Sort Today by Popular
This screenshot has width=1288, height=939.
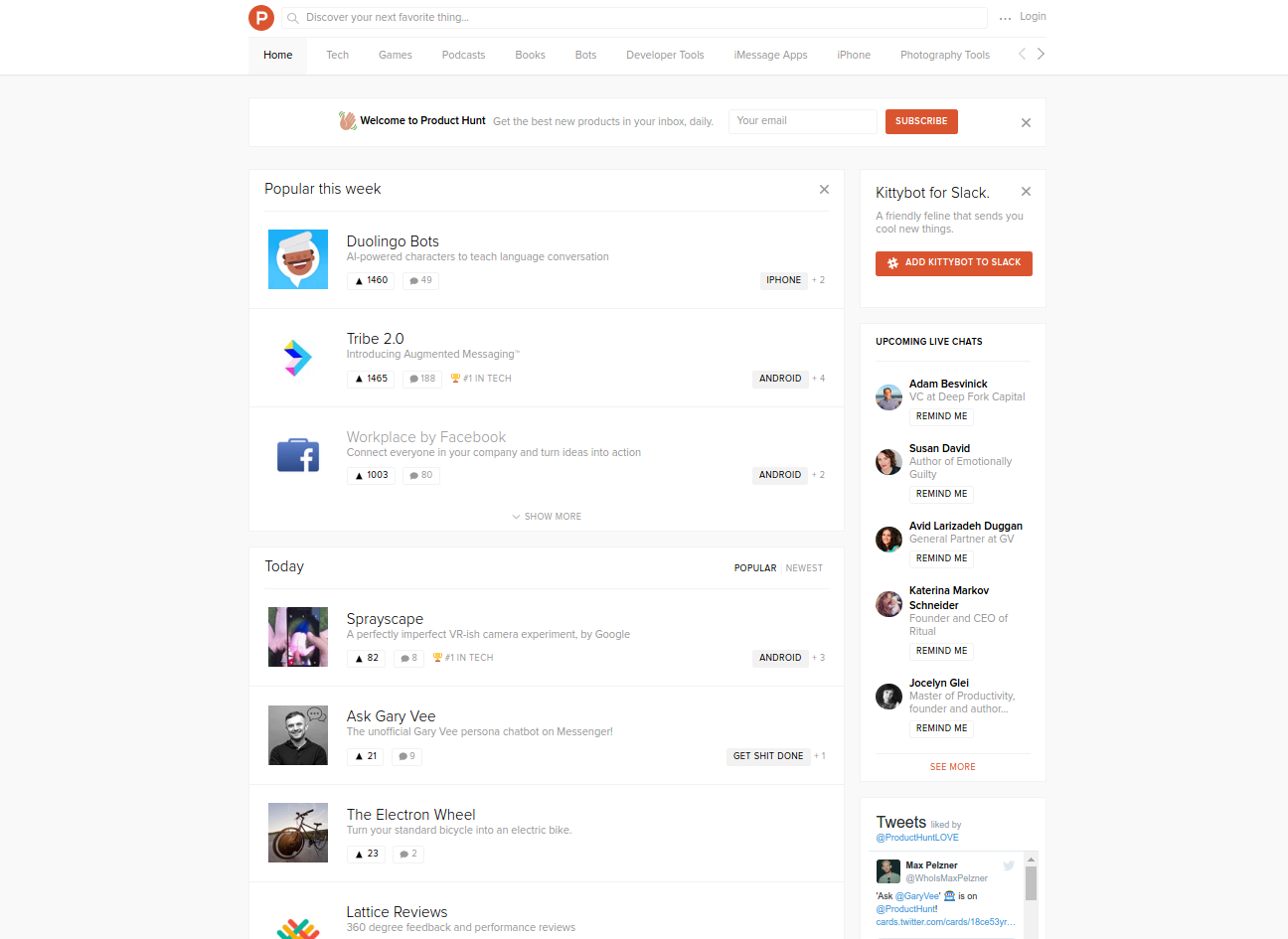coord(755,568)
